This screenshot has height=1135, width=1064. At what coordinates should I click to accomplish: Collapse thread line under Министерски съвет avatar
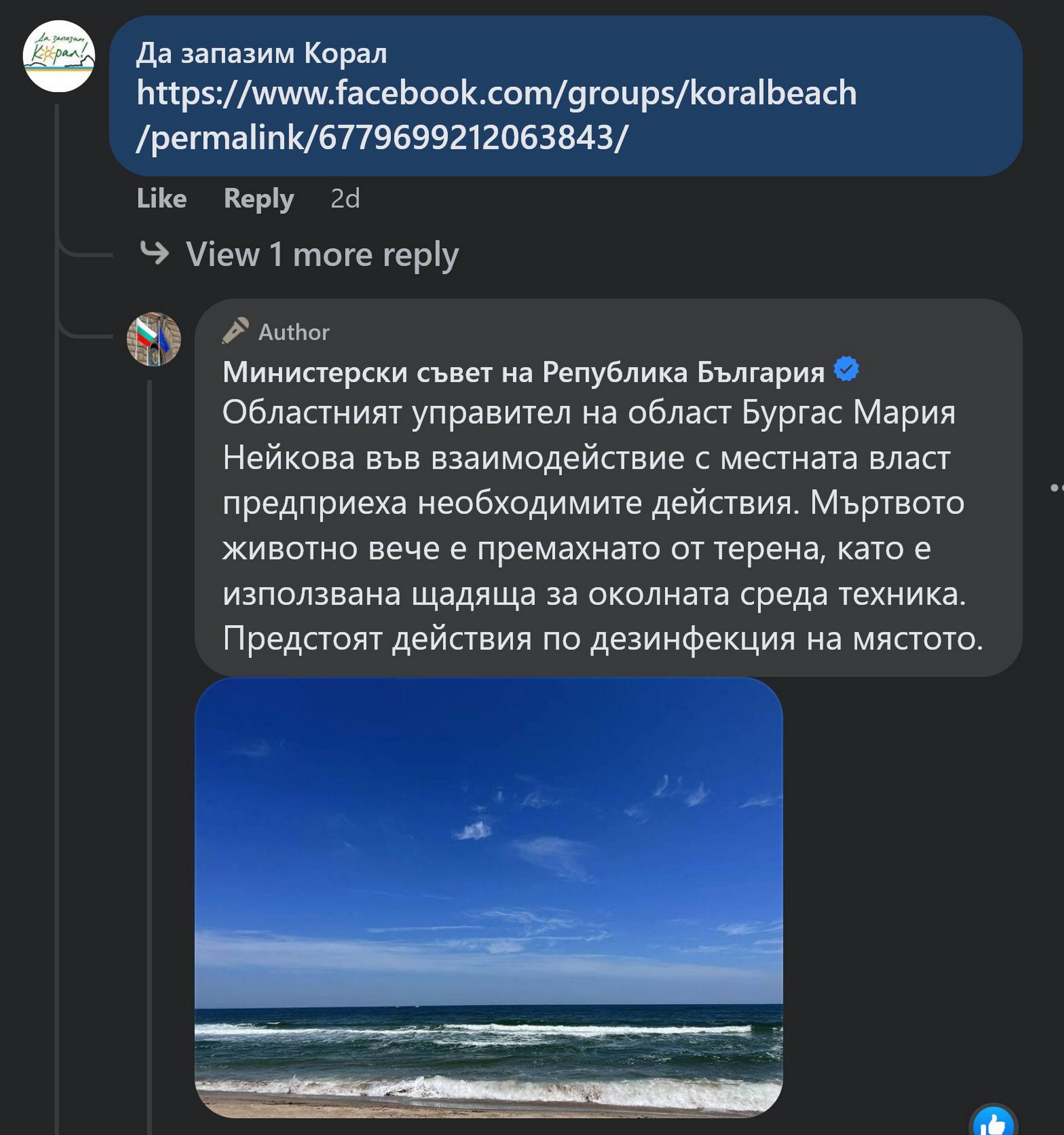click(150, 742)
